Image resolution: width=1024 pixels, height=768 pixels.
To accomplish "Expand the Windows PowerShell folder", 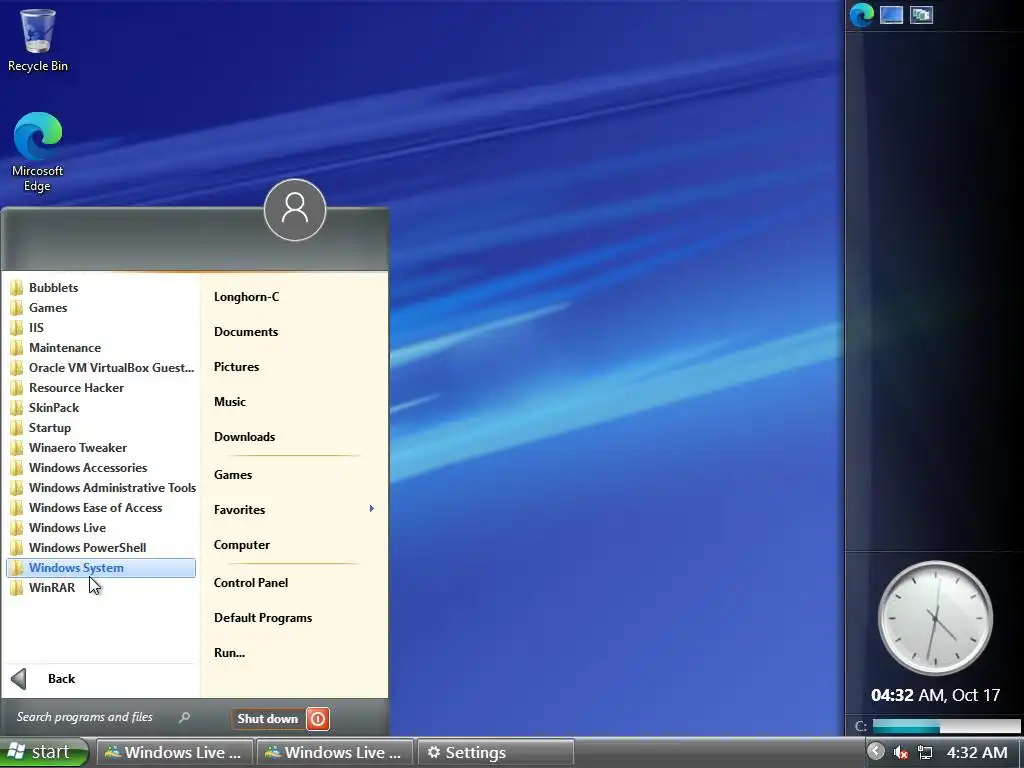I will [101, 548].
